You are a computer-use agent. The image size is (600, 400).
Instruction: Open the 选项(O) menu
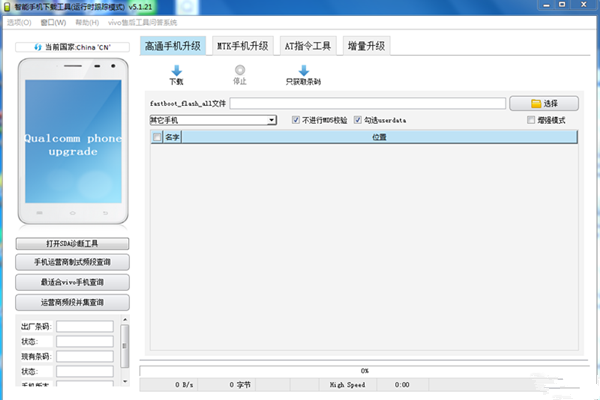coord(19,23)
